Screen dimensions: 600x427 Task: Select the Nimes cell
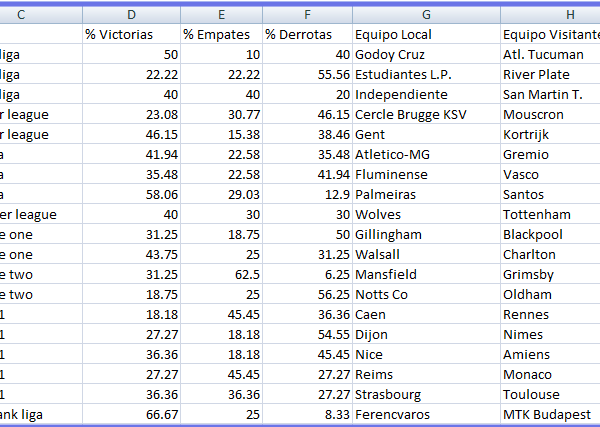(550, 334)
